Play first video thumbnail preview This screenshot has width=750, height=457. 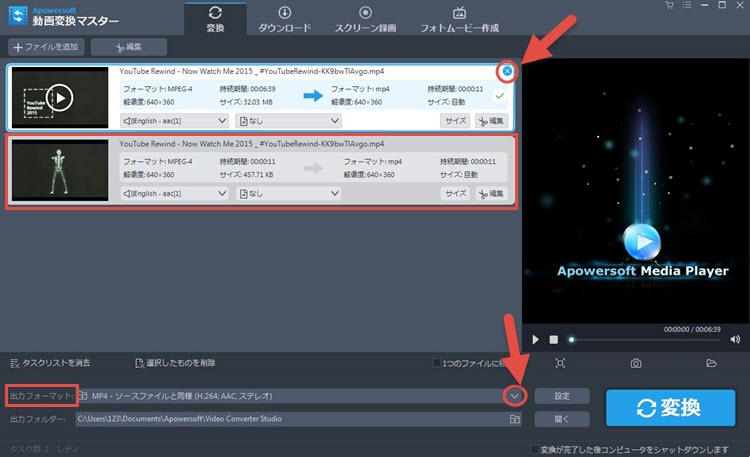pyautogui.click(x=60, y=98)
